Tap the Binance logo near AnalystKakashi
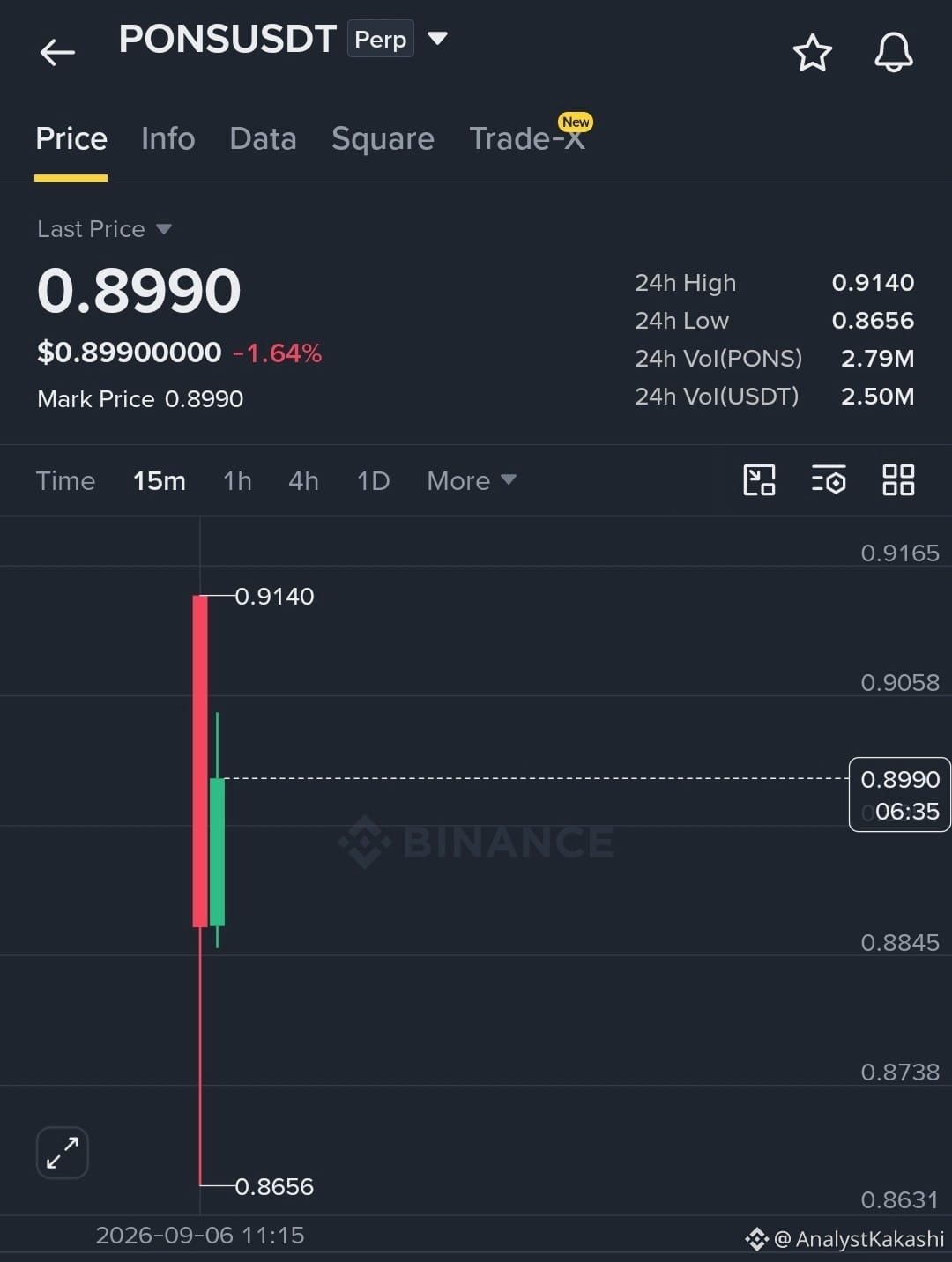 tap(756, 1239)
